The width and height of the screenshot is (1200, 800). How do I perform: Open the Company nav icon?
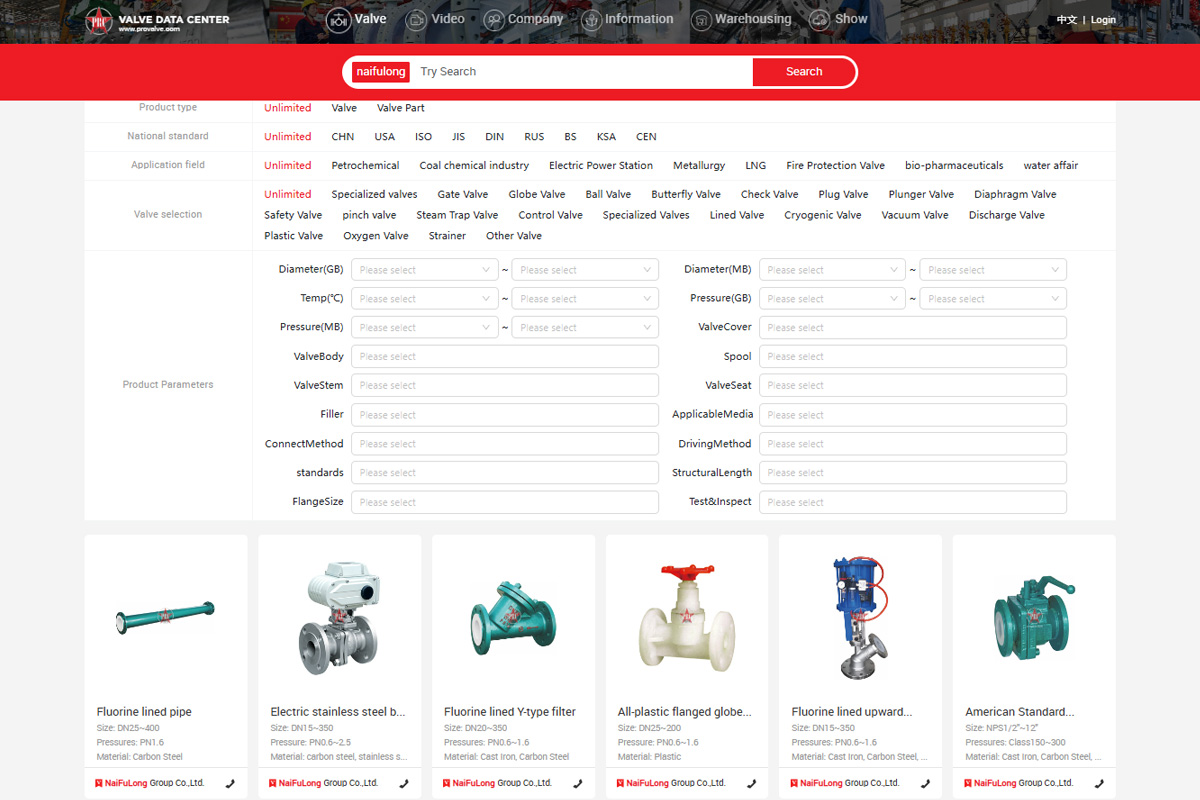(493, 20)
